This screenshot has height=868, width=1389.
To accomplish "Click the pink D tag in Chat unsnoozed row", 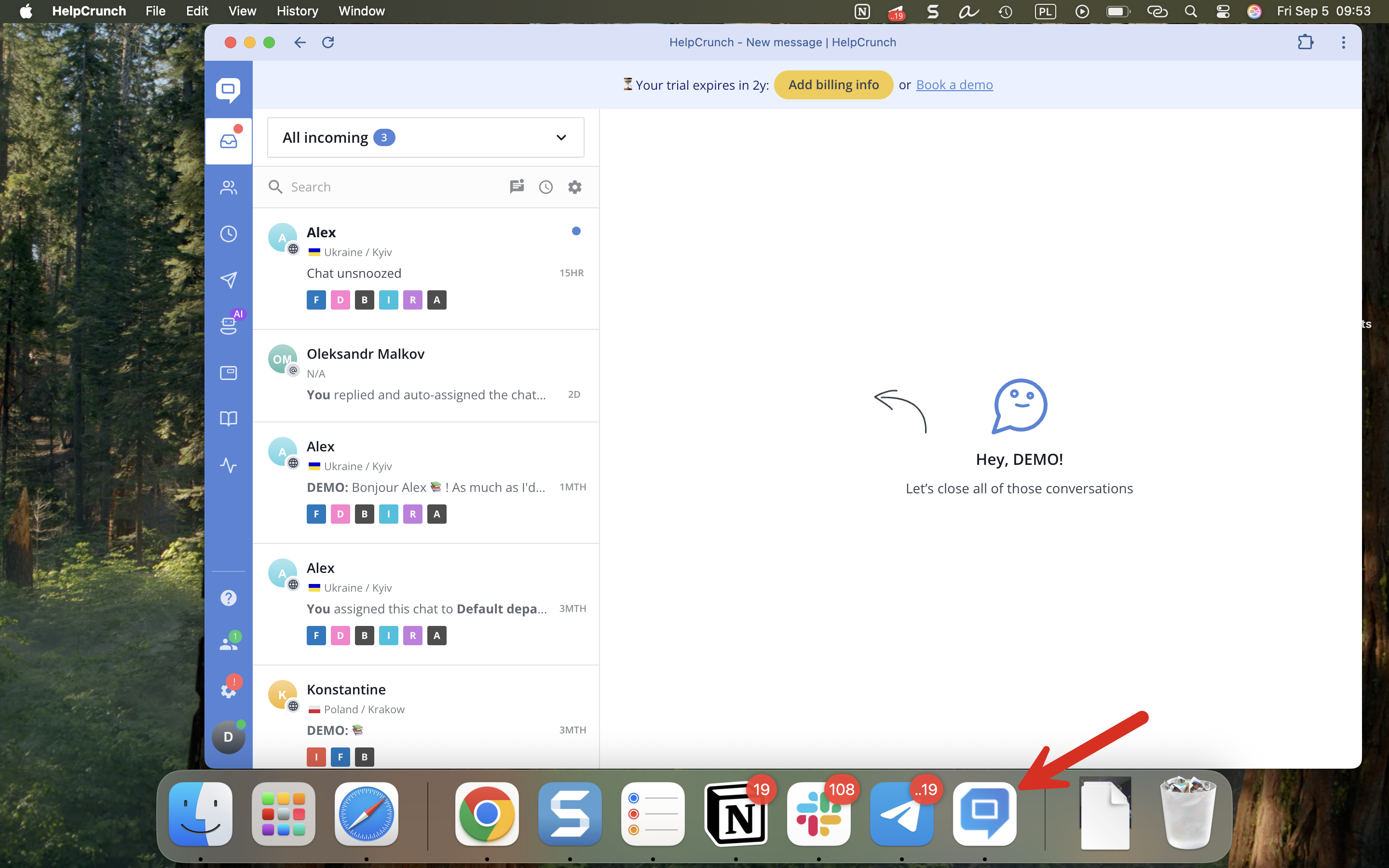I will (x=340, y=300).
